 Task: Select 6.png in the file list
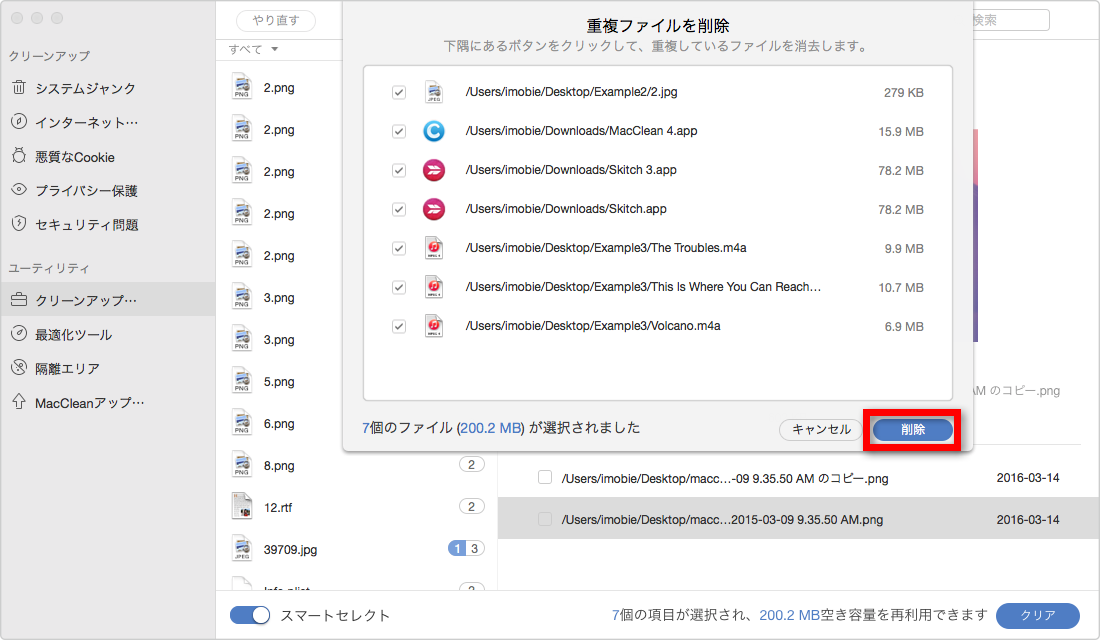click(x=281, y=423)
